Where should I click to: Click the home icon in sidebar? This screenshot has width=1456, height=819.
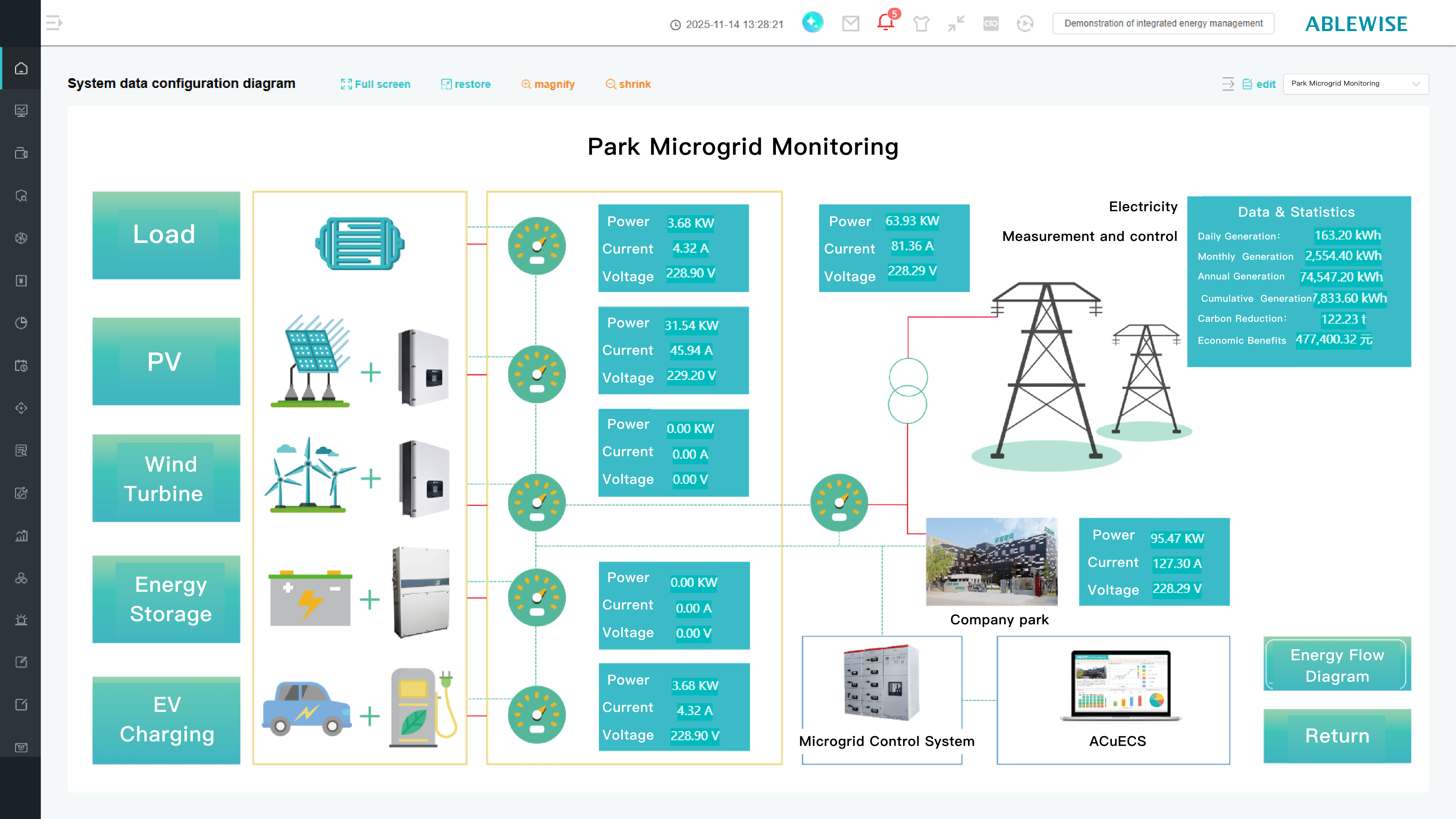21,69
